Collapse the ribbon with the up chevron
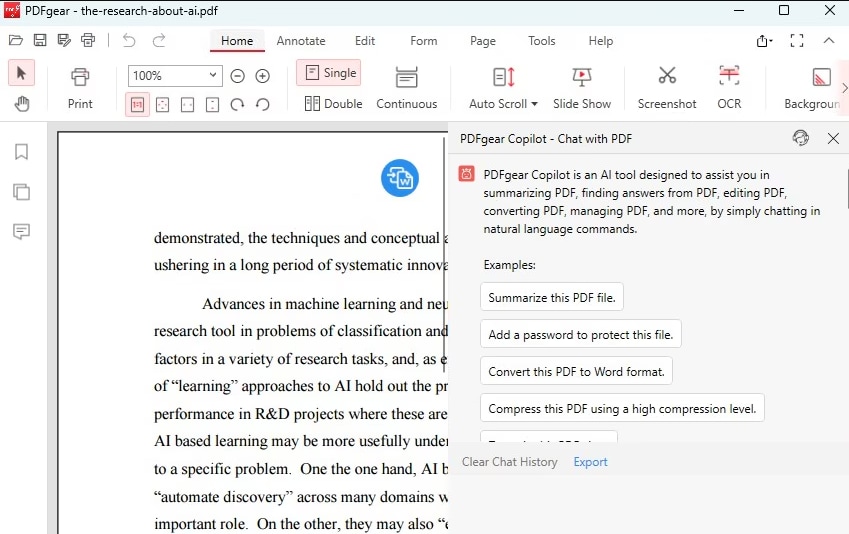 [829, 40]
